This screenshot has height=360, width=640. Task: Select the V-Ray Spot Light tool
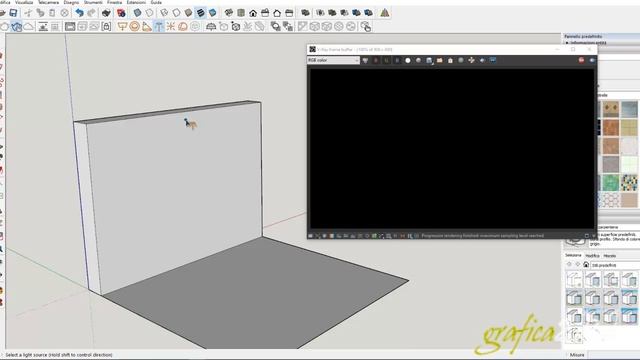147,27
